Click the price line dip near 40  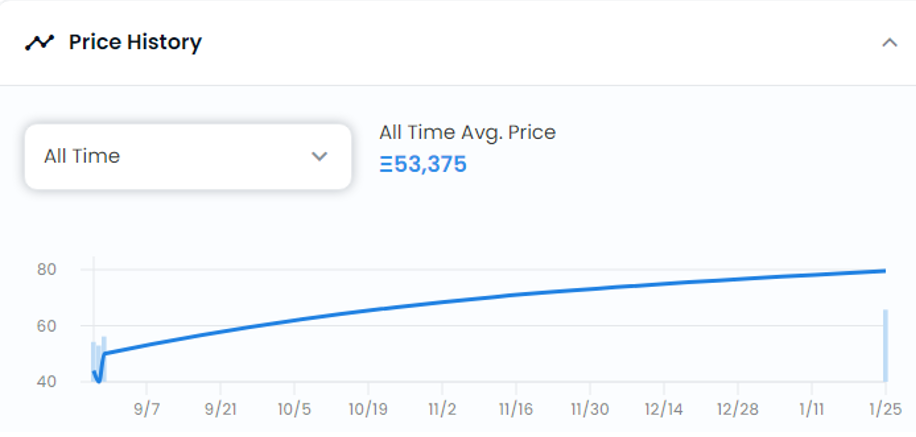point(99,379)
